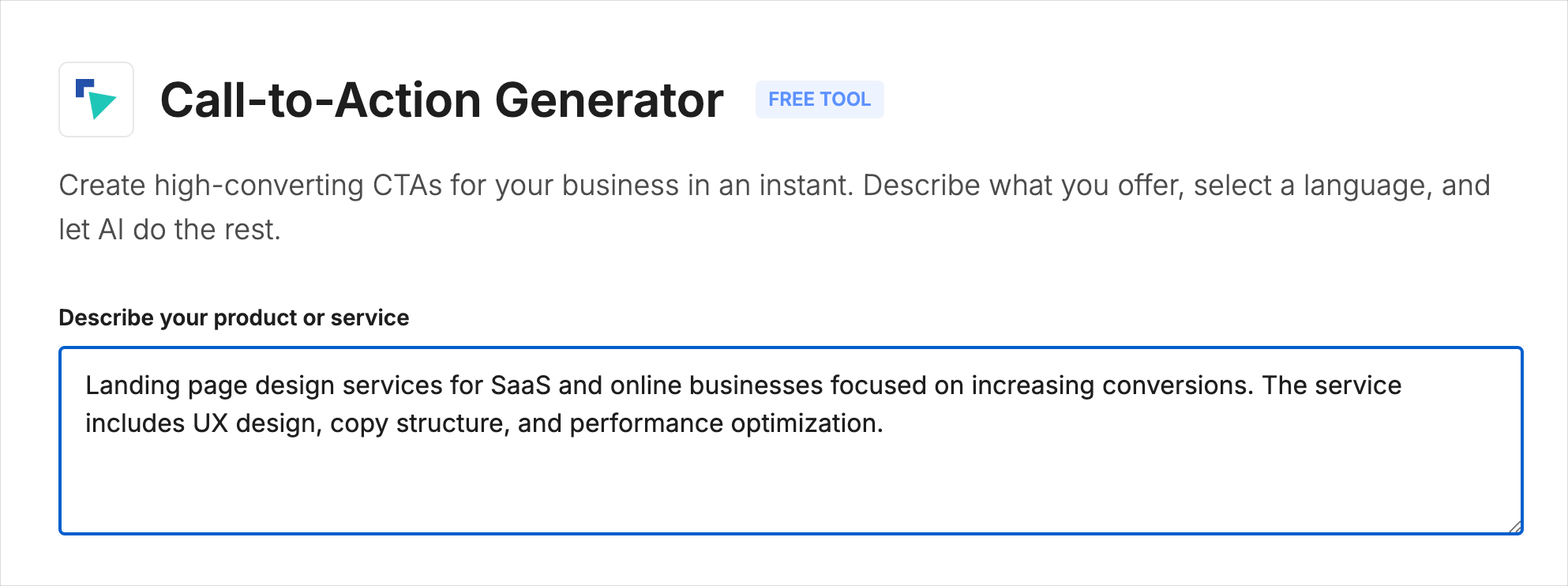Click the "Describe your product or service" label
This screenshot has height=586, width=1568.
234,317
